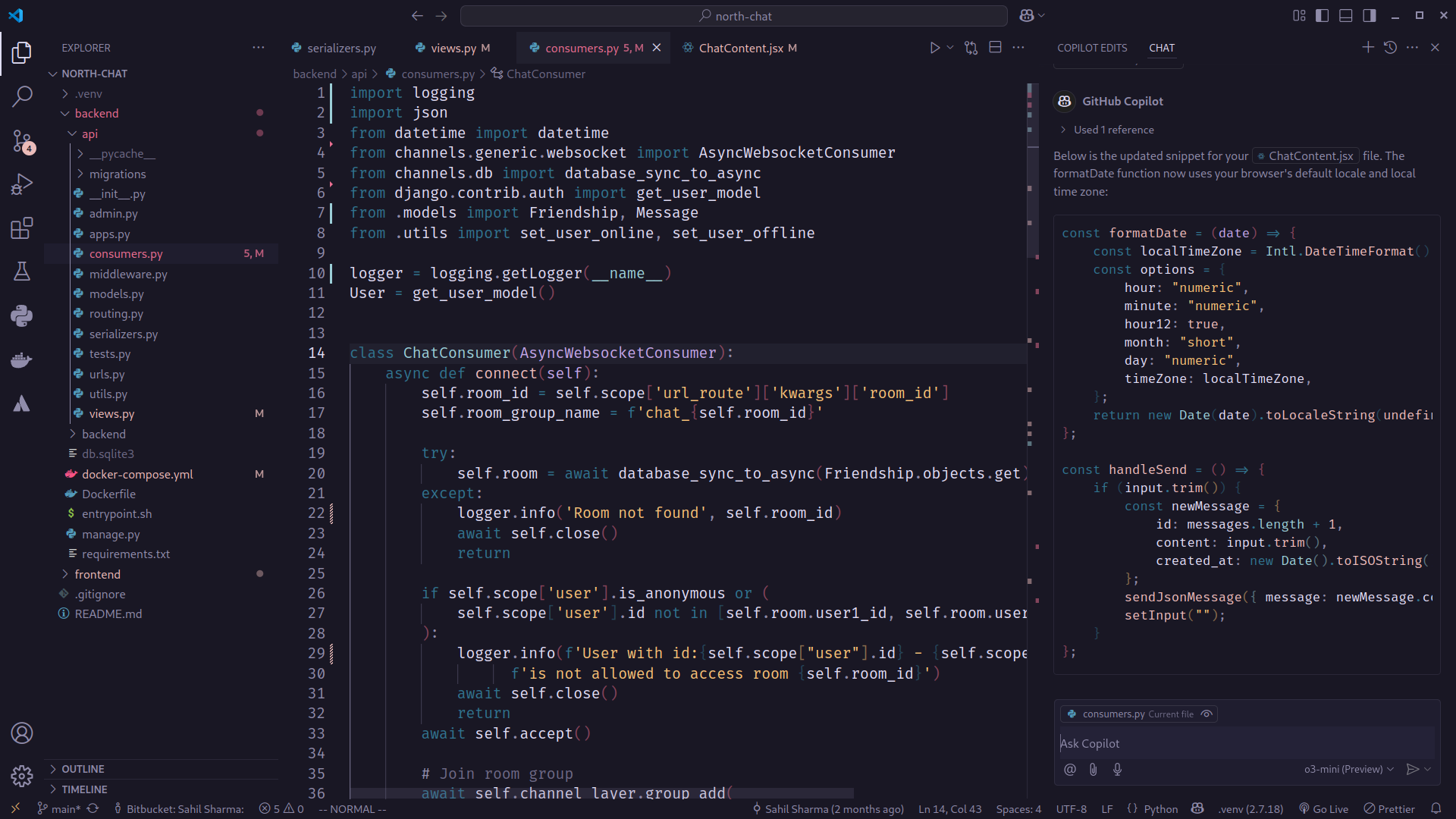
Task: Open the Explorer view in activity bar
Action: pyautogui.click(x=22, y=52)
